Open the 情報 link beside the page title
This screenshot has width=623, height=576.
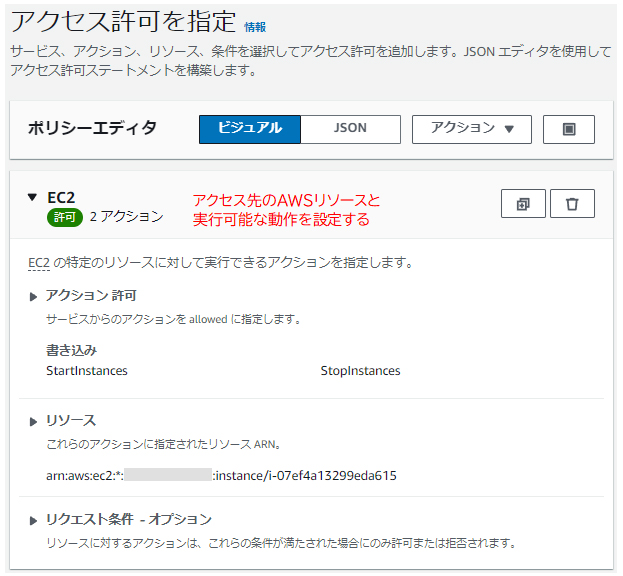(x=255, y=27)
